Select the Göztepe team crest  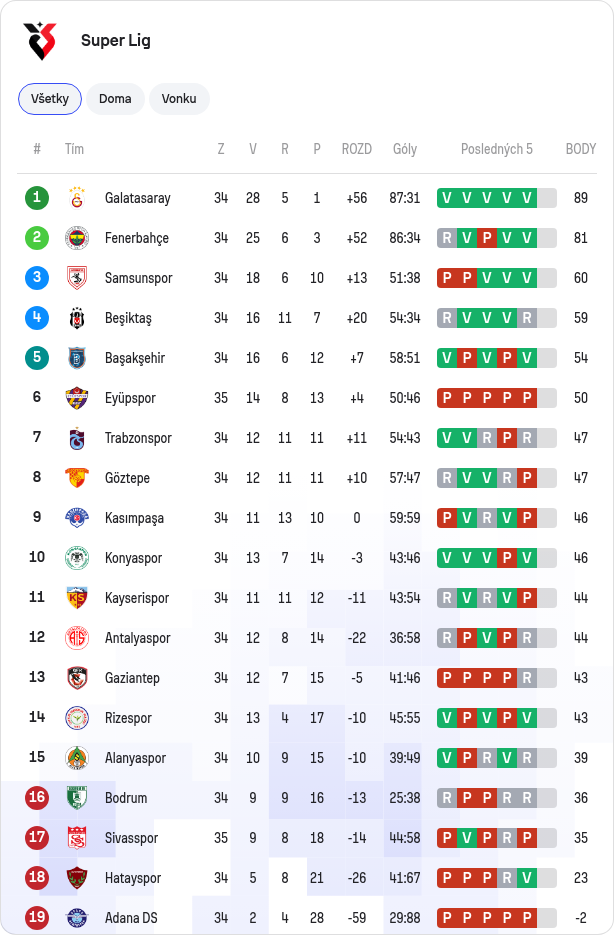[x=77, y=478]
